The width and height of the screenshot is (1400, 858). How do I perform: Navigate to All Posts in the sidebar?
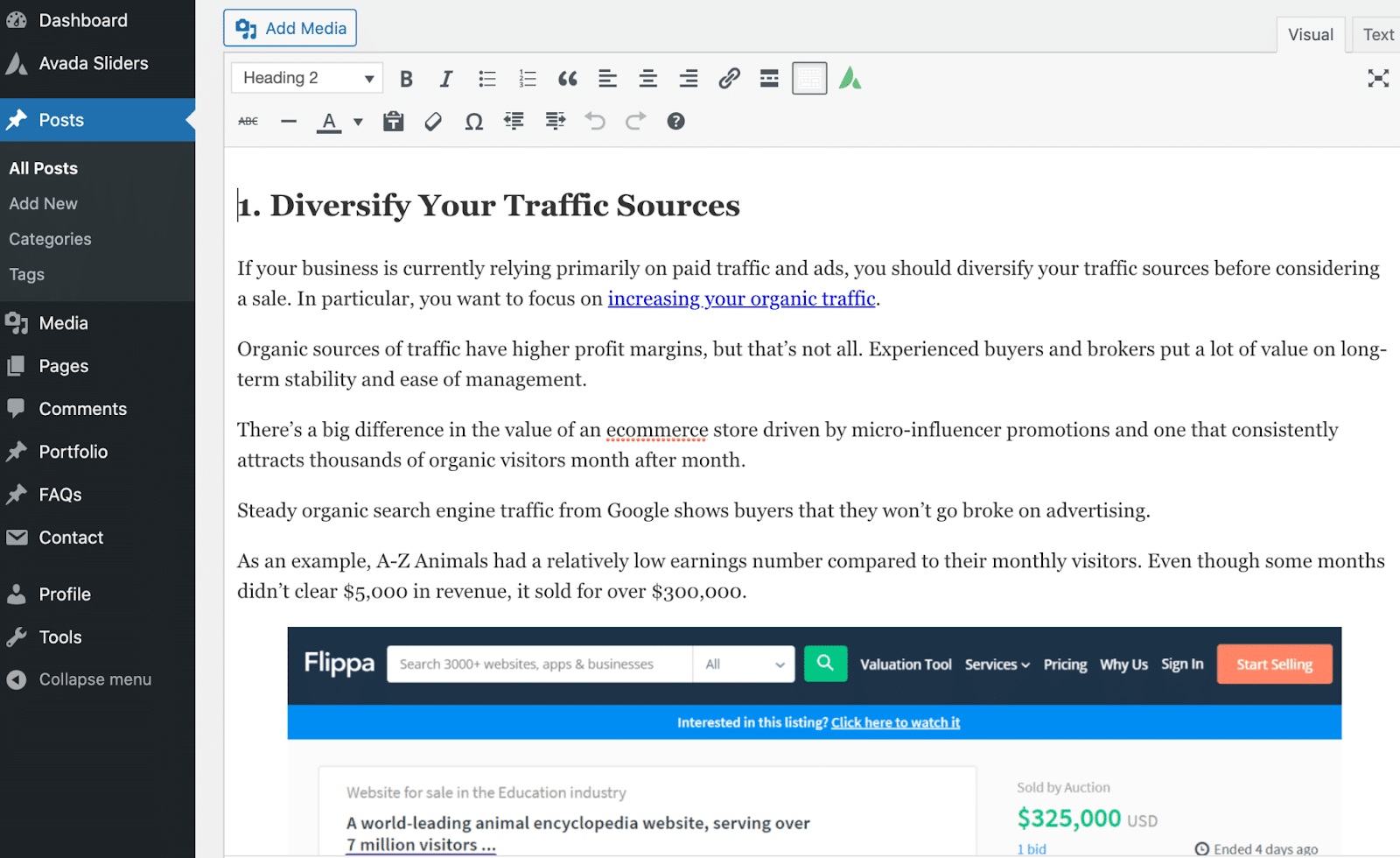click(x=43, y=167)
